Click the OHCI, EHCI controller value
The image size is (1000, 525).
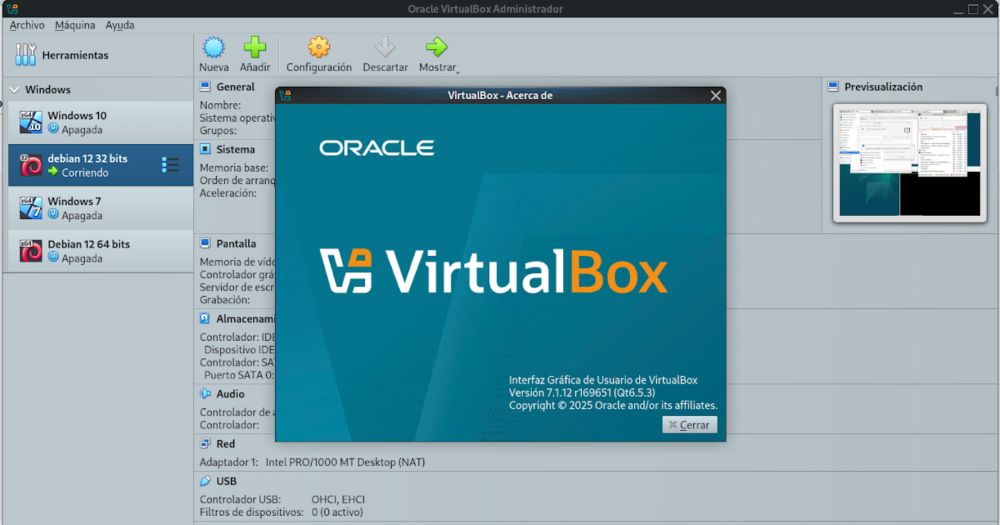click(338, 499)
